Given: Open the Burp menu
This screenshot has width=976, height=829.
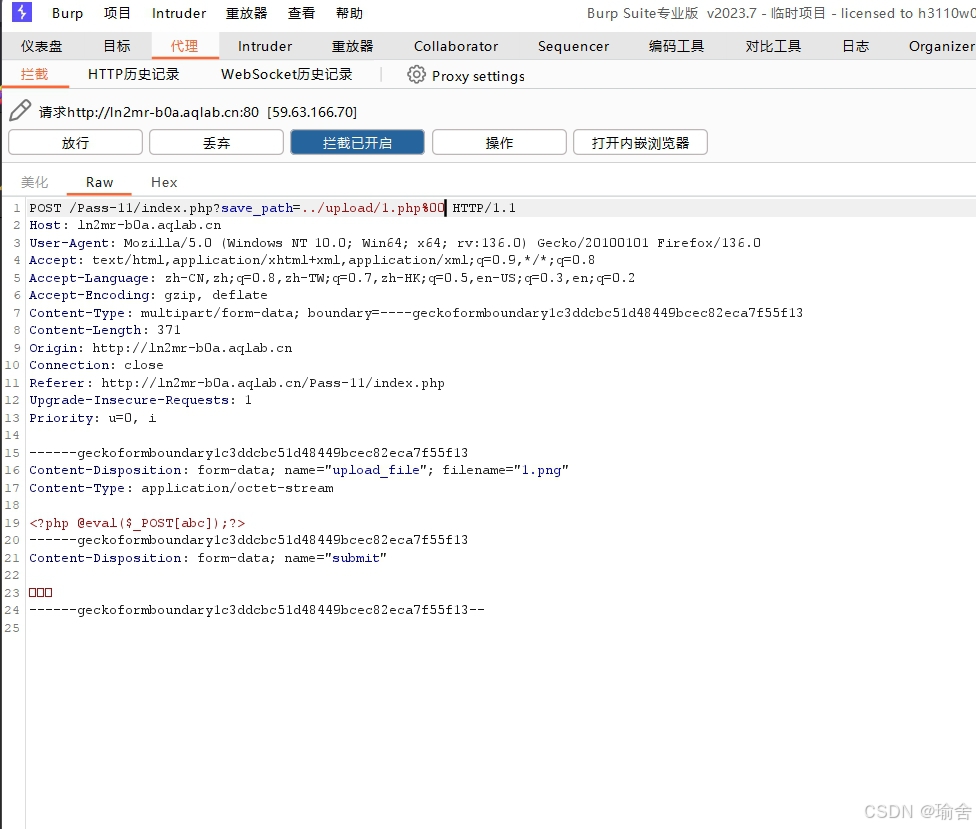Looking at the screenshot, I should [x=67, y=13].
